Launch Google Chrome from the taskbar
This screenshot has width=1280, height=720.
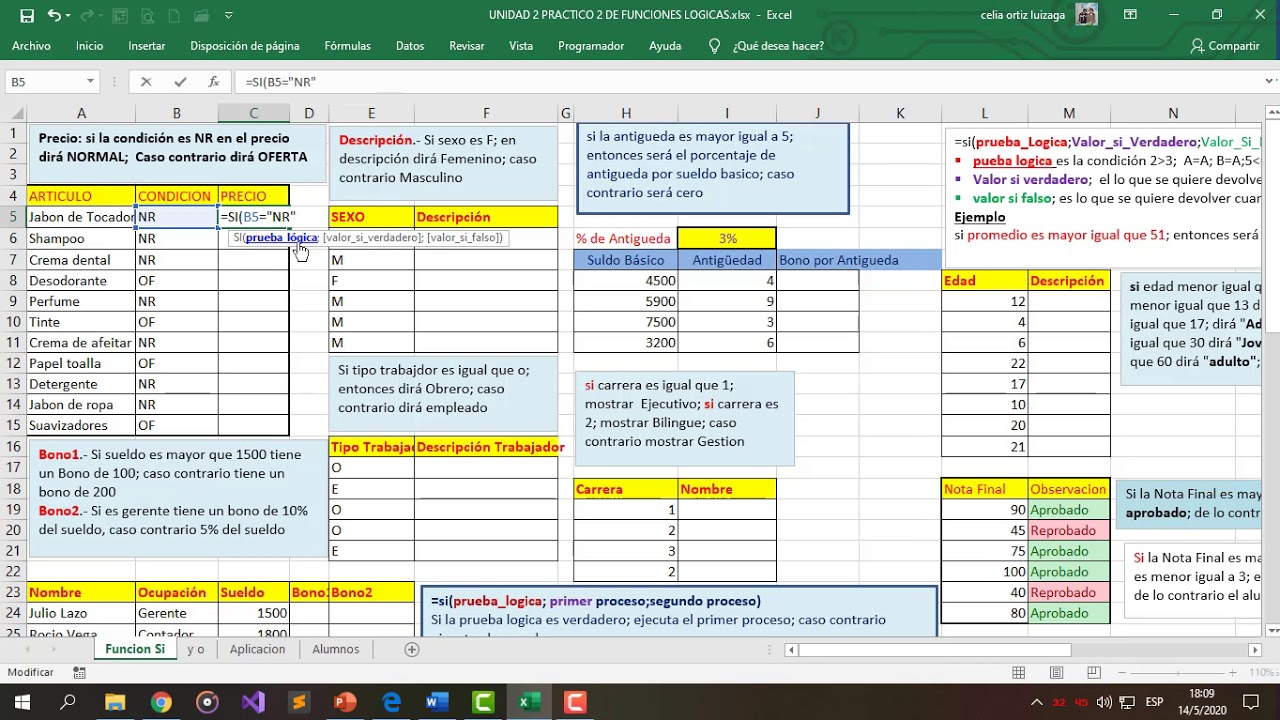tap(161, 702)
